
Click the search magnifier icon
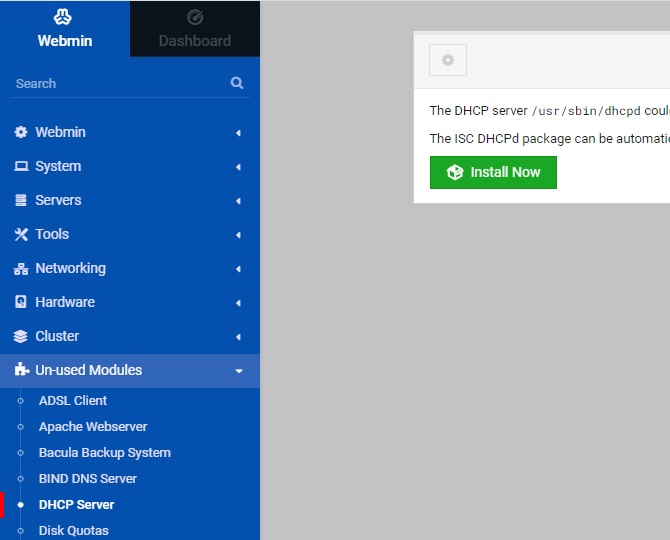[237, 82]
